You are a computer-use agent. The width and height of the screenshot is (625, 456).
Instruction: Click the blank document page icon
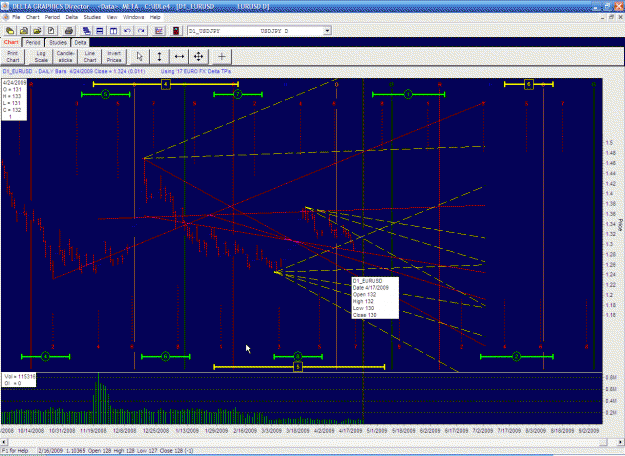51,31
